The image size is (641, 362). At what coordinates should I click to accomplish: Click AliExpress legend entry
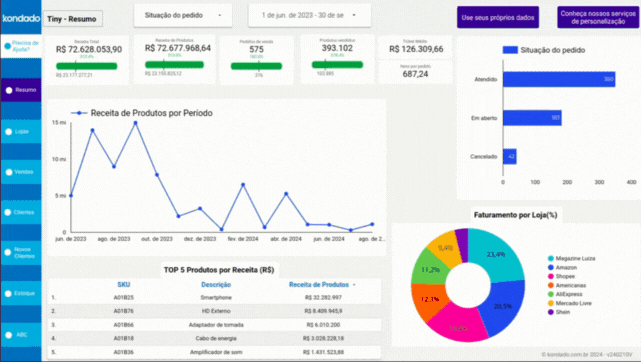click(x=565, y=294)
